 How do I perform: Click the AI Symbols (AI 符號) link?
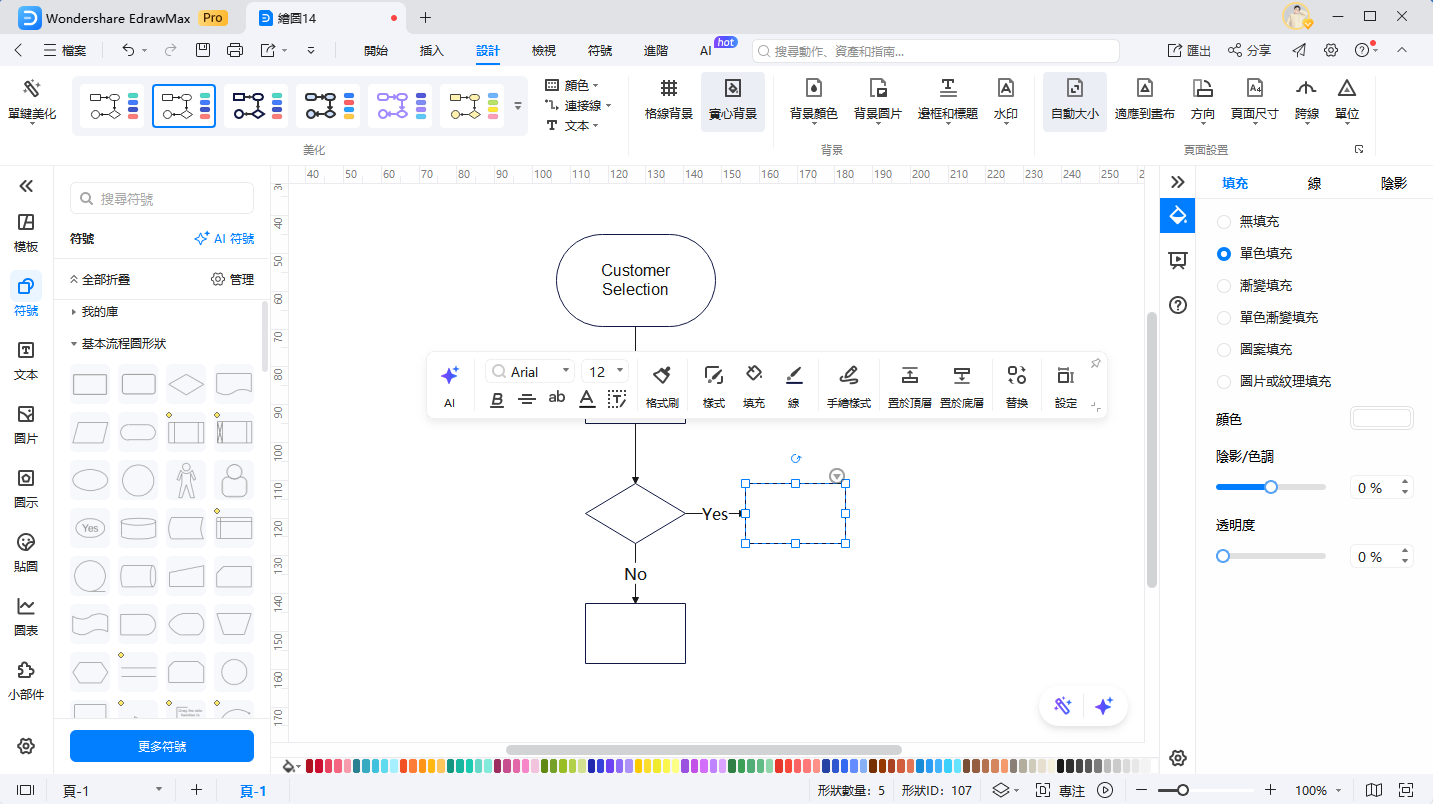(224, 239)
